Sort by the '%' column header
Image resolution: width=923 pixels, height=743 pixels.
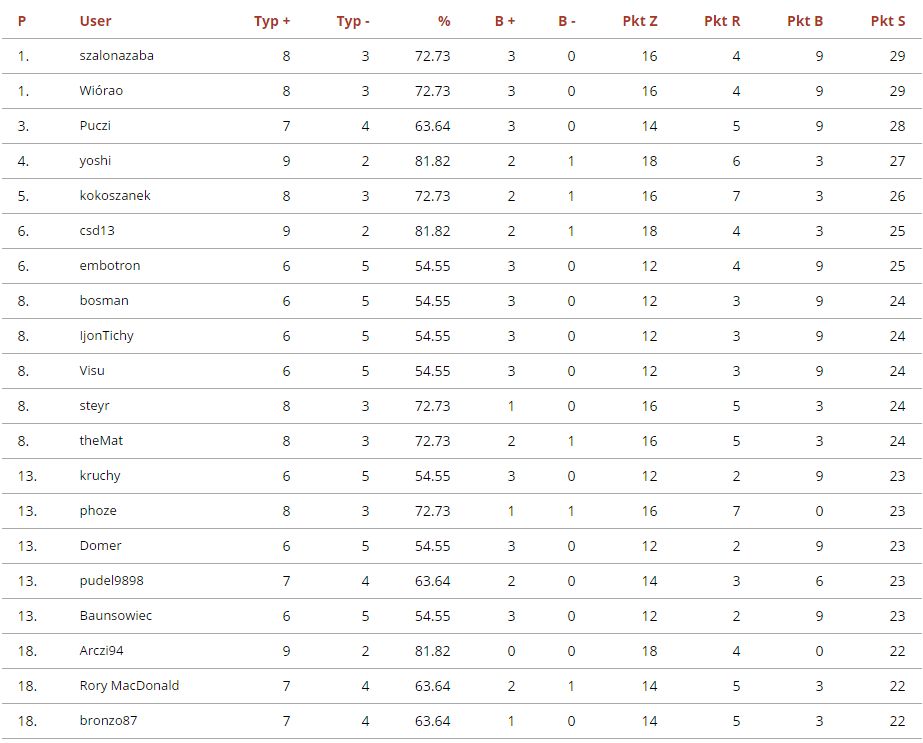click(444, 21)
